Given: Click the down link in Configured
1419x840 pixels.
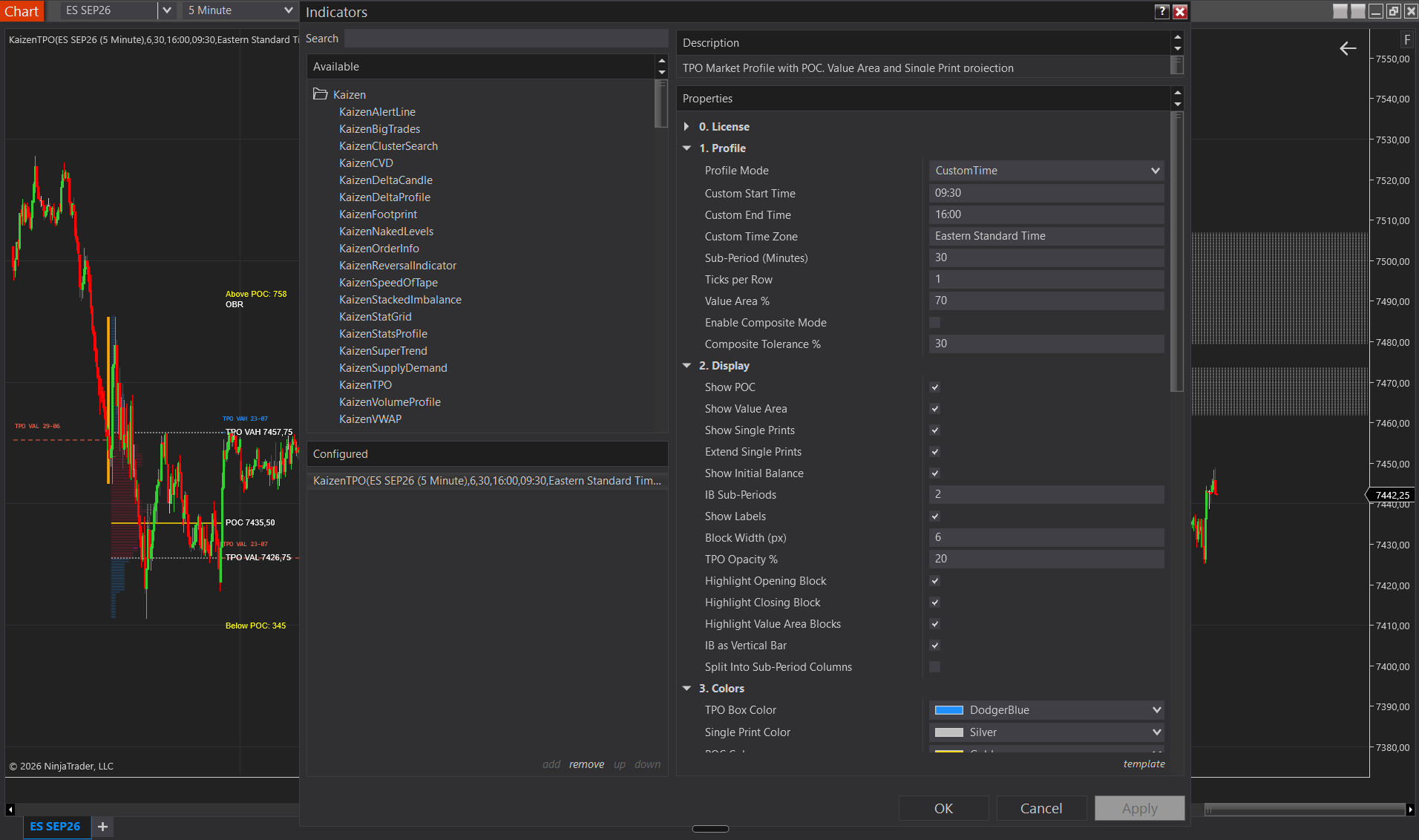Looking at the screenshot, I should [x=647, y=764].
